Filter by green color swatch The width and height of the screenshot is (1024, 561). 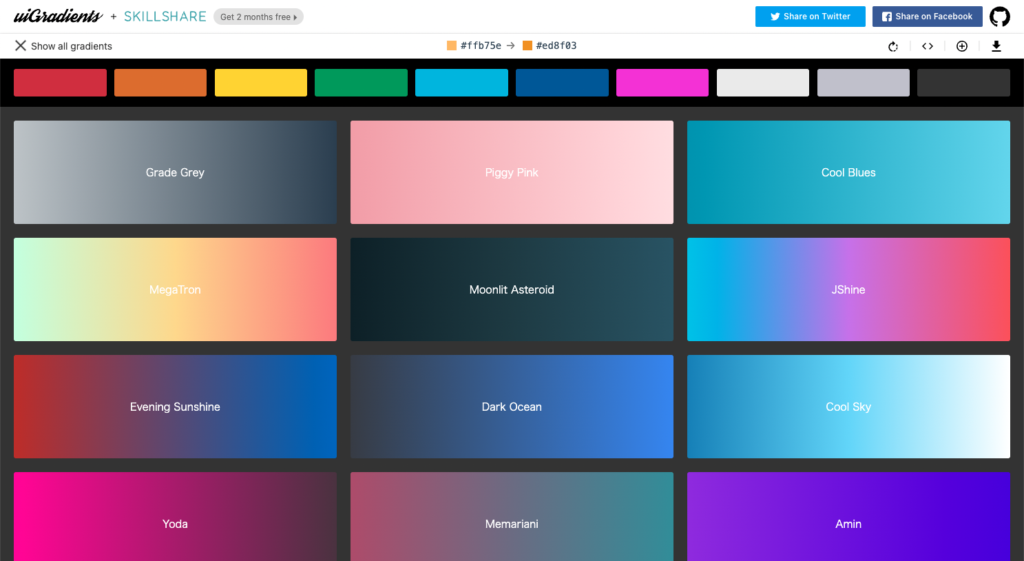pos(361,83)
